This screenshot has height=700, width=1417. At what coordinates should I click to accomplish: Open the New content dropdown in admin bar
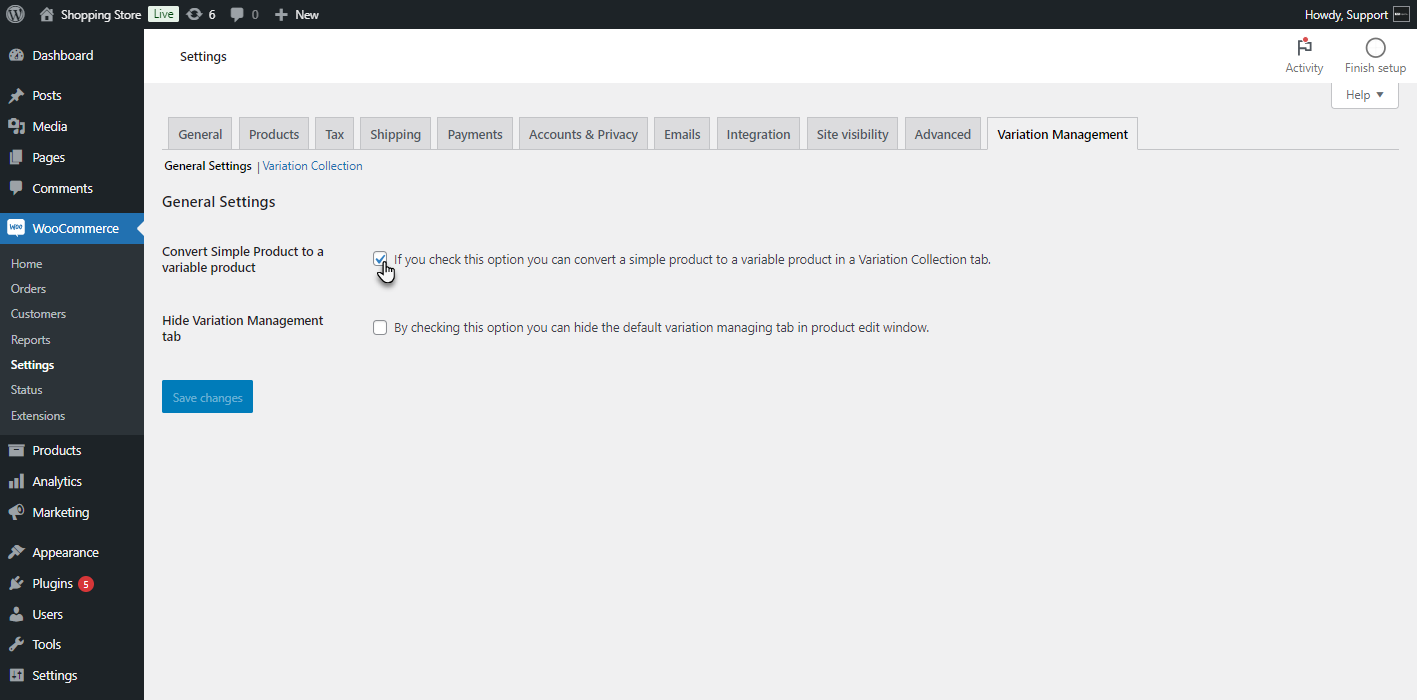pyautogui.click(x=297, y=14)
